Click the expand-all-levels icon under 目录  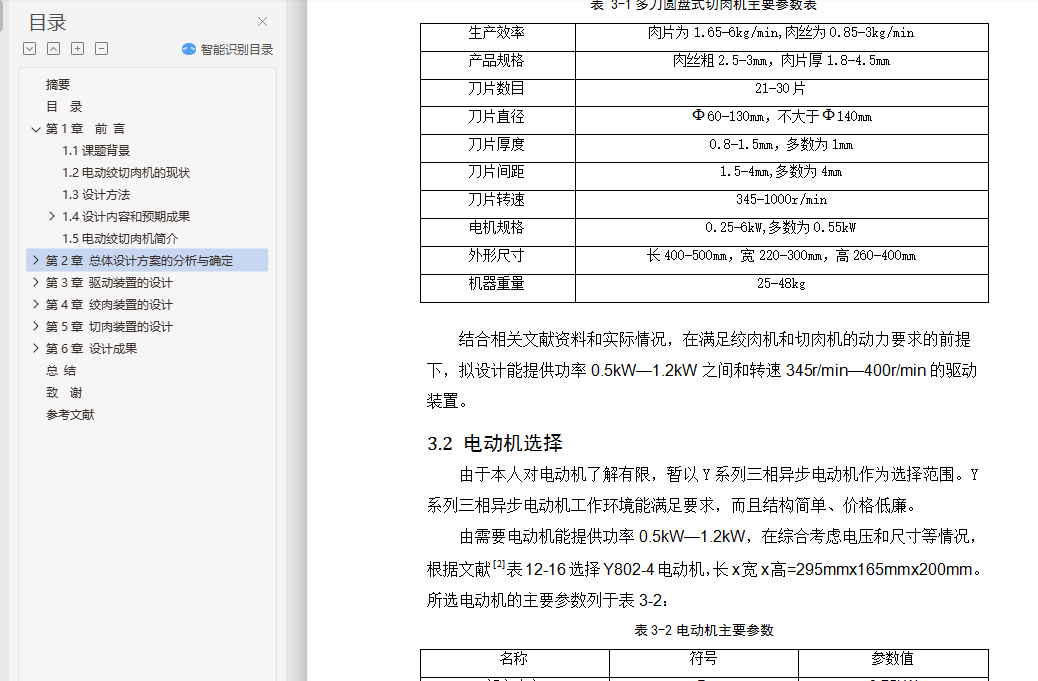point(29,48)
